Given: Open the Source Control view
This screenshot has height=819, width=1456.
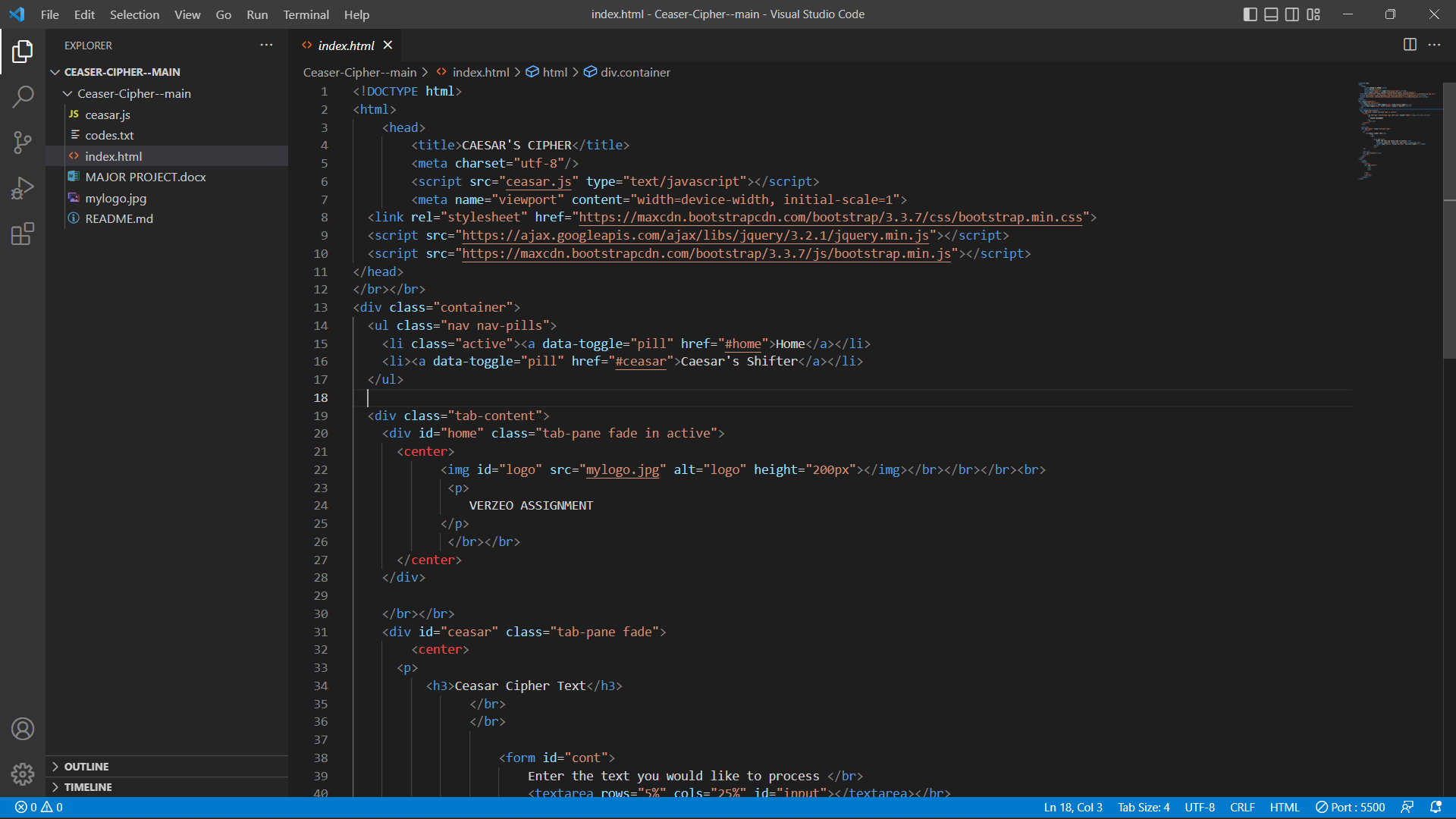Looking at the screenshot, I should click(x=23, y=142).
